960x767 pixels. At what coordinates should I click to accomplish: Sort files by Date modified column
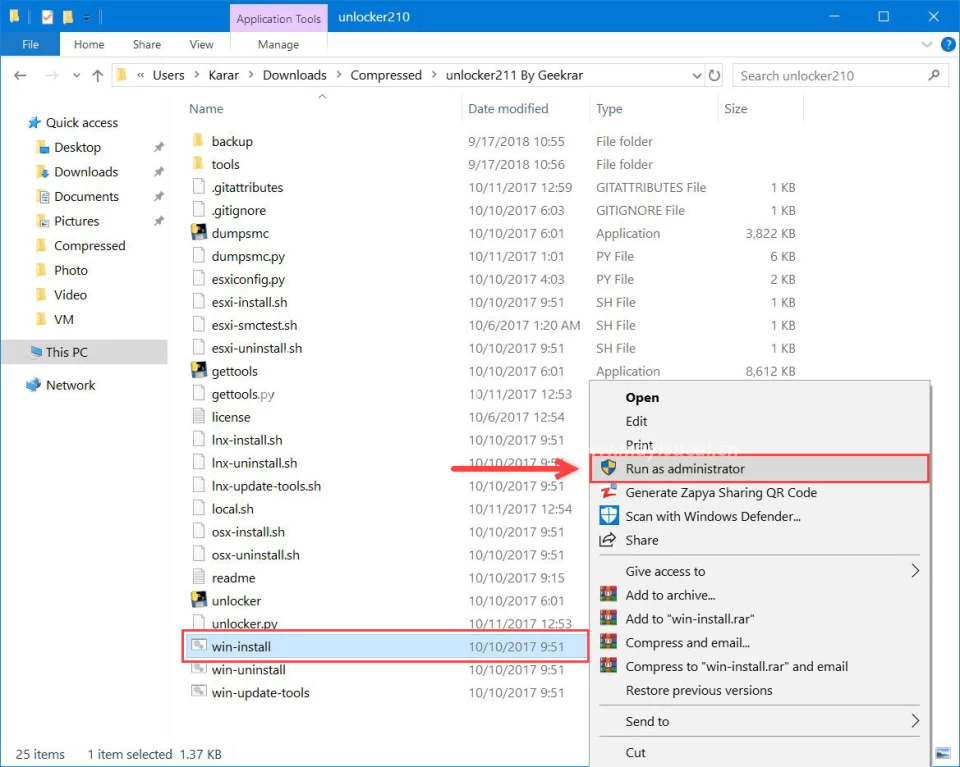(x=508, y=109)
